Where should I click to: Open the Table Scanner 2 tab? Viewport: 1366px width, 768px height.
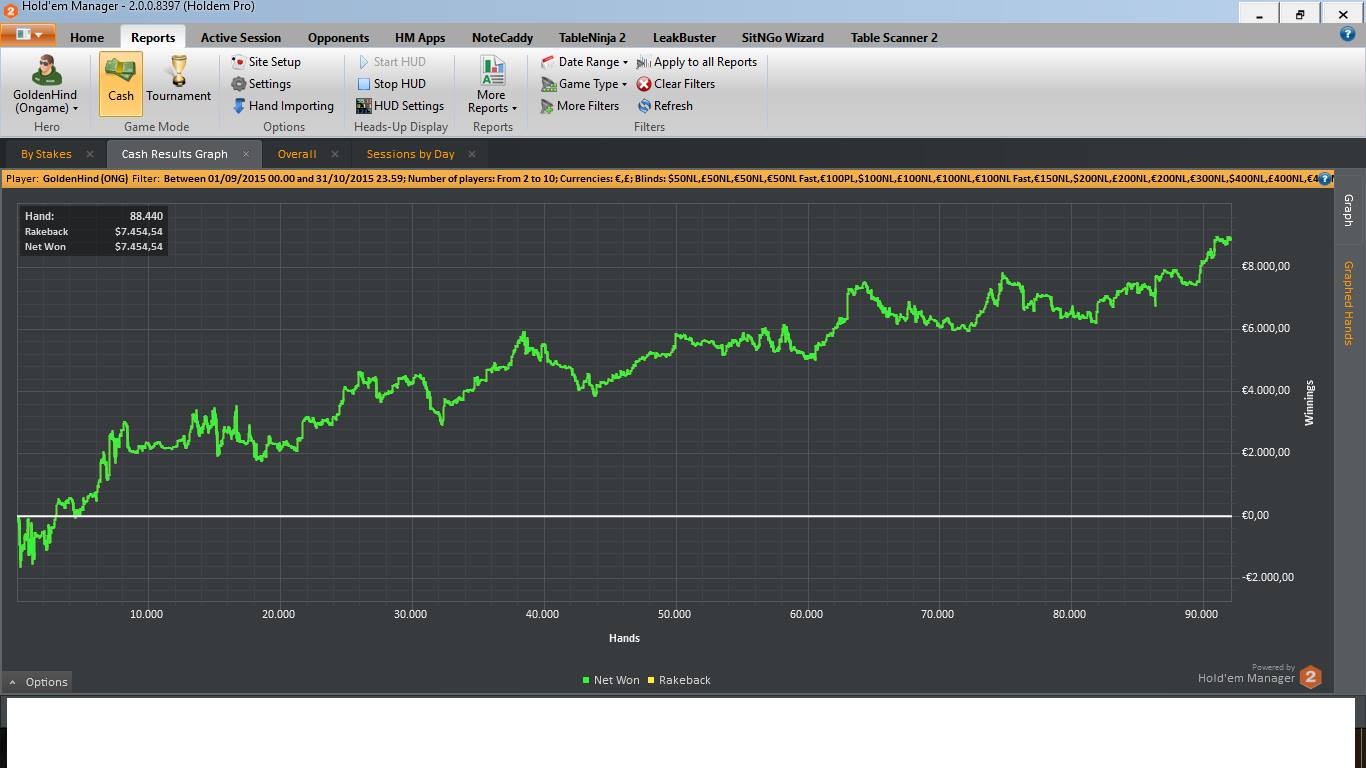point(894,37)
